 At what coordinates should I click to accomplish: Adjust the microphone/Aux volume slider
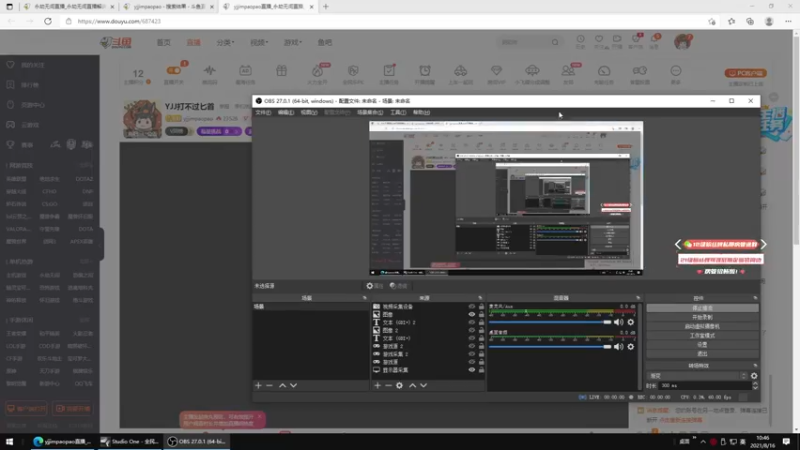coord(550,322)
